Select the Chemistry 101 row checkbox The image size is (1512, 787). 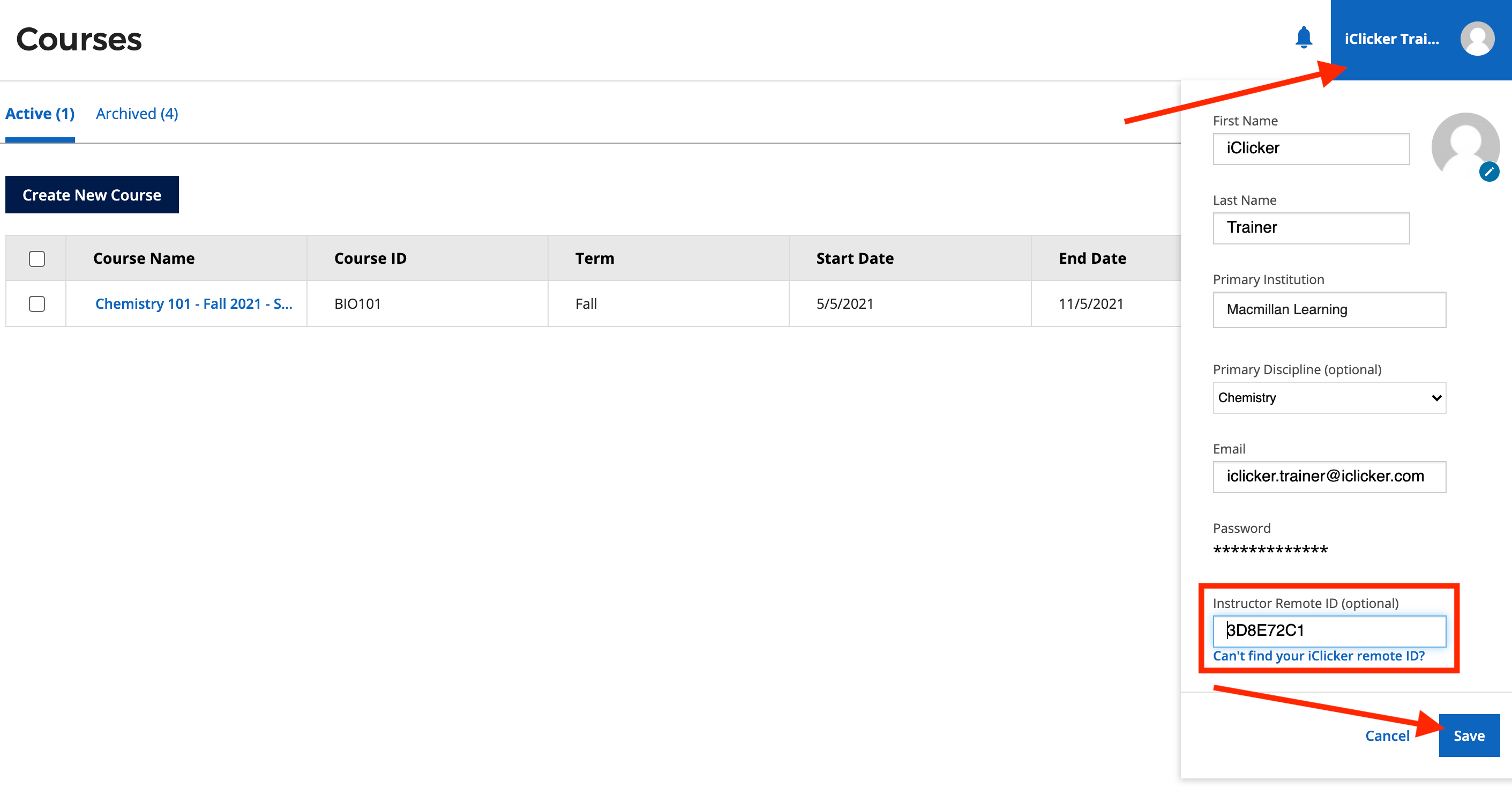pyautogui.click(x=36, y=303)
